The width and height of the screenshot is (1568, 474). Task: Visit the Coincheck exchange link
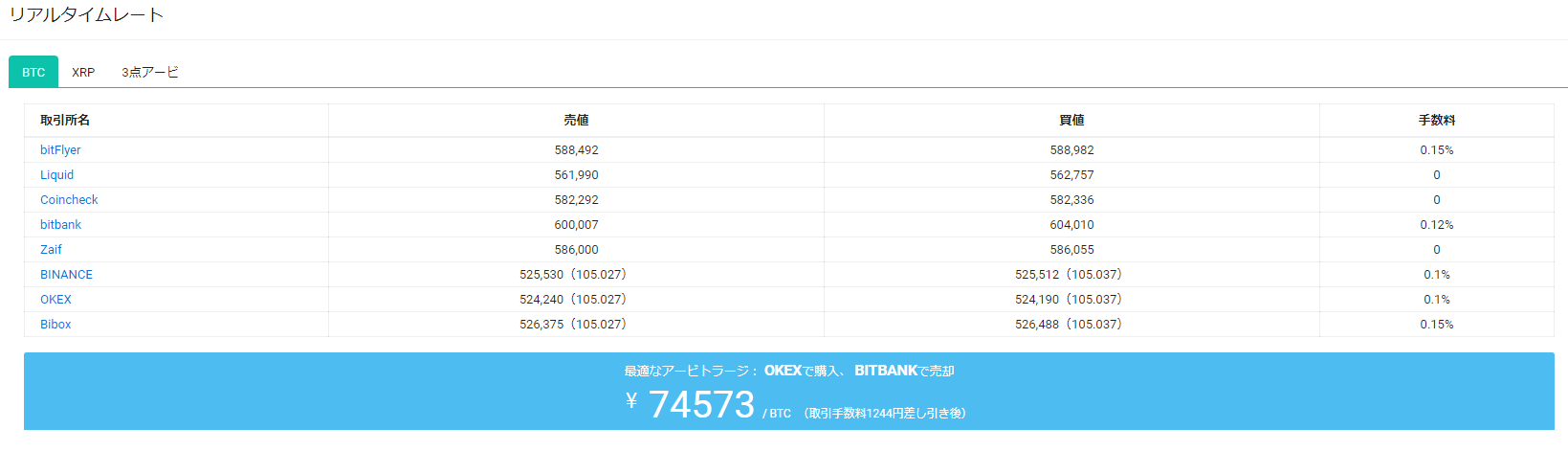pyautogui.click(x=69, y=200)
